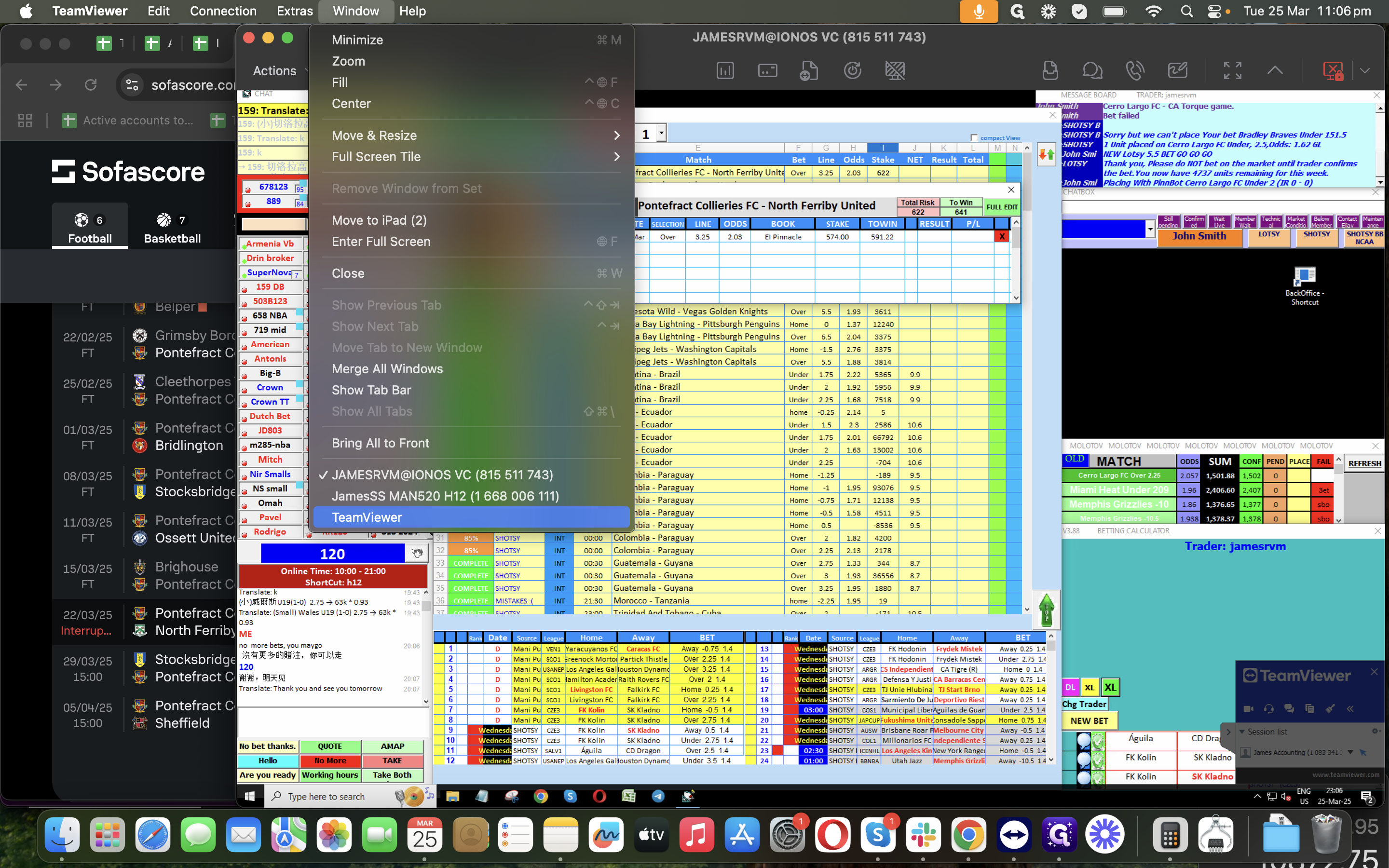Click the yellow XL color button

(1089, 687)
